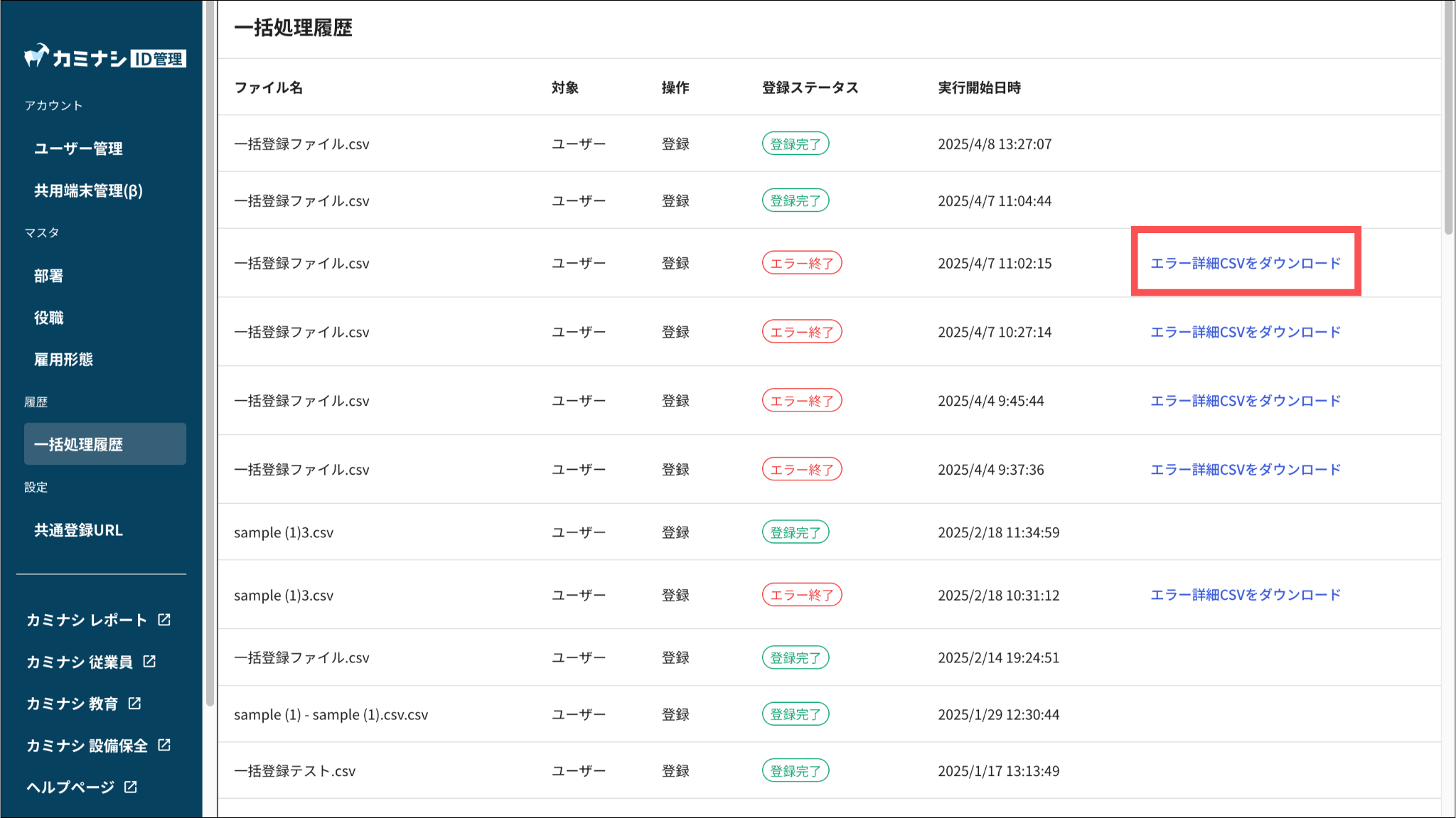Click the external-link icon beside カミナシ 設備保全
The width and height of the screenshot is (1456, 818).
164,745
